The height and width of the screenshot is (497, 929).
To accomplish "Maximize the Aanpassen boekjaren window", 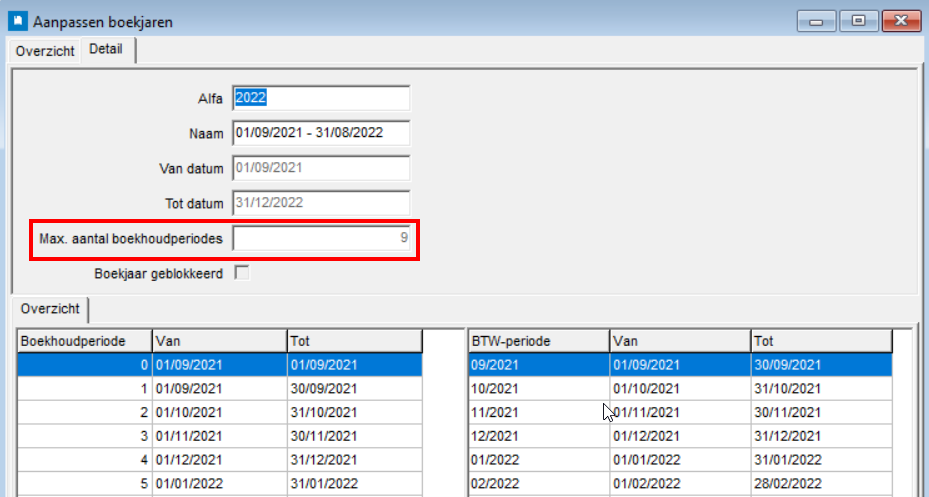I will 858,20.
